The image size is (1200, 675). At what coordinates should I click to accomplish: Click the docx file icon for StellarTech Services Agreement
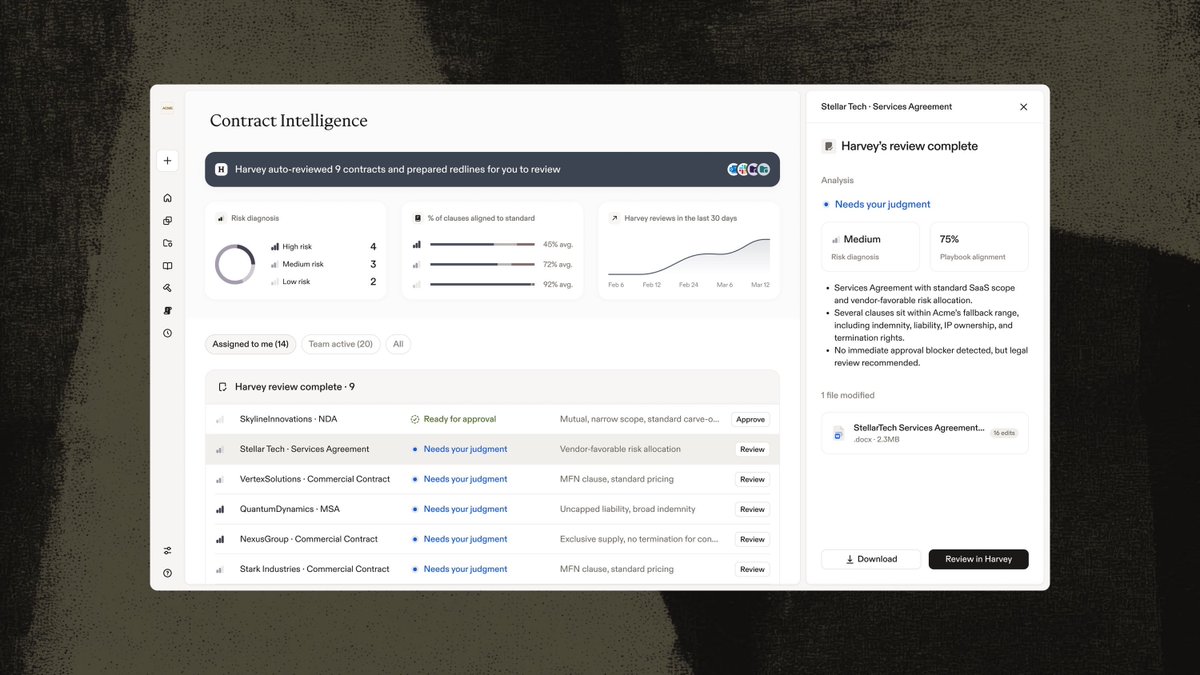(x=838, y=433)
